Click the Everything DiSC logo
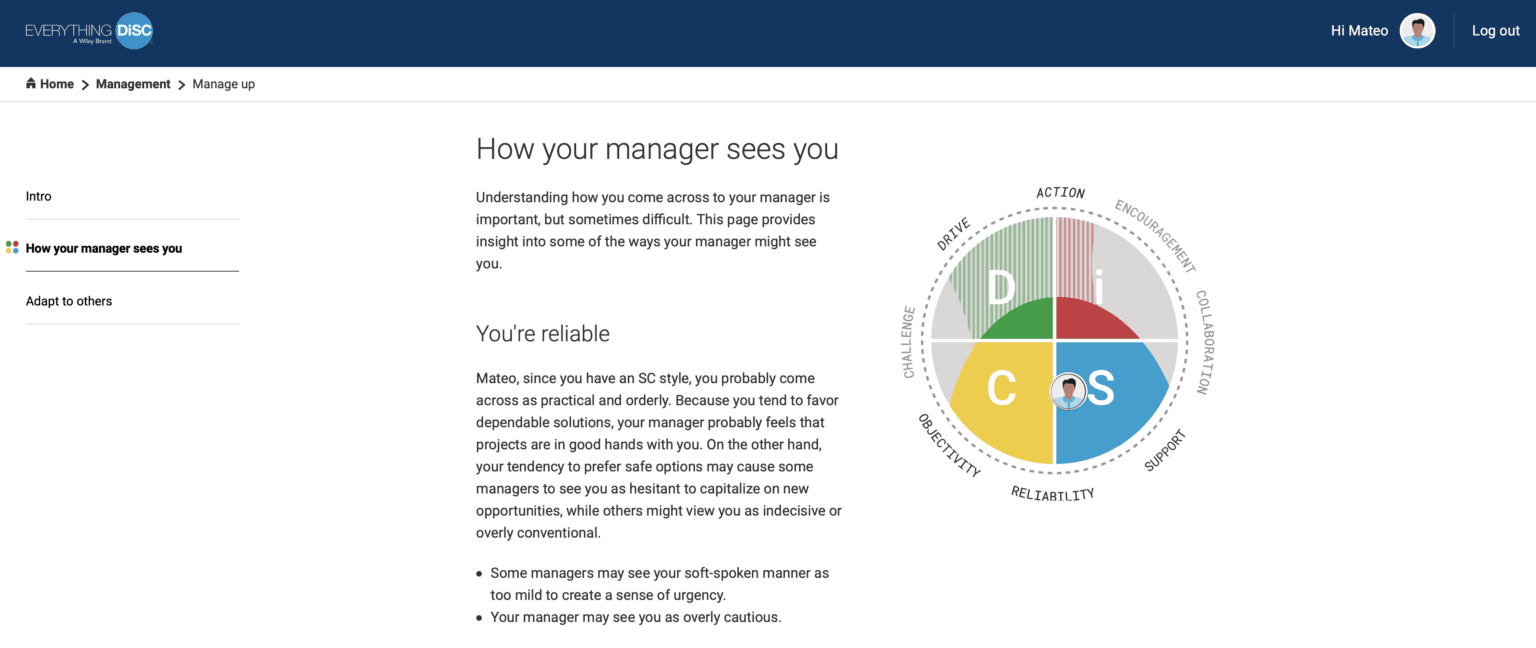1536x648 pixels. coord(88,31)
